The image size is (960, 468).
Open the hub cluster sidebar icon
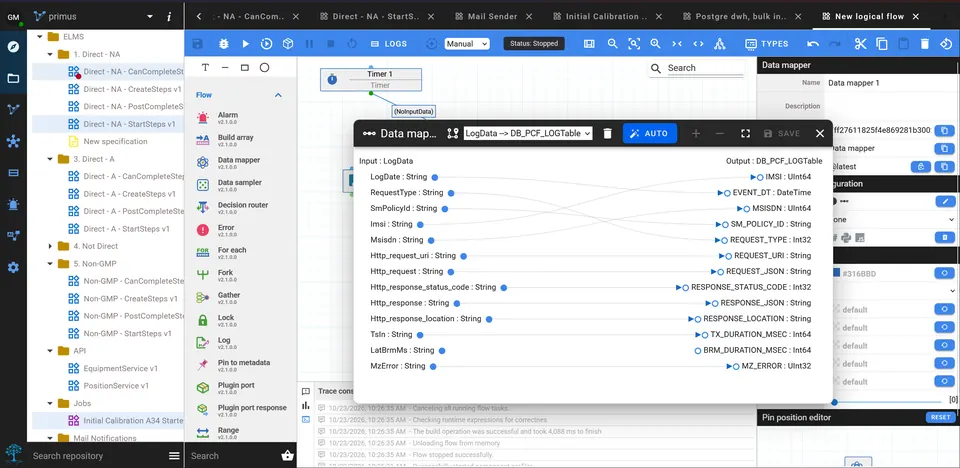13,141
